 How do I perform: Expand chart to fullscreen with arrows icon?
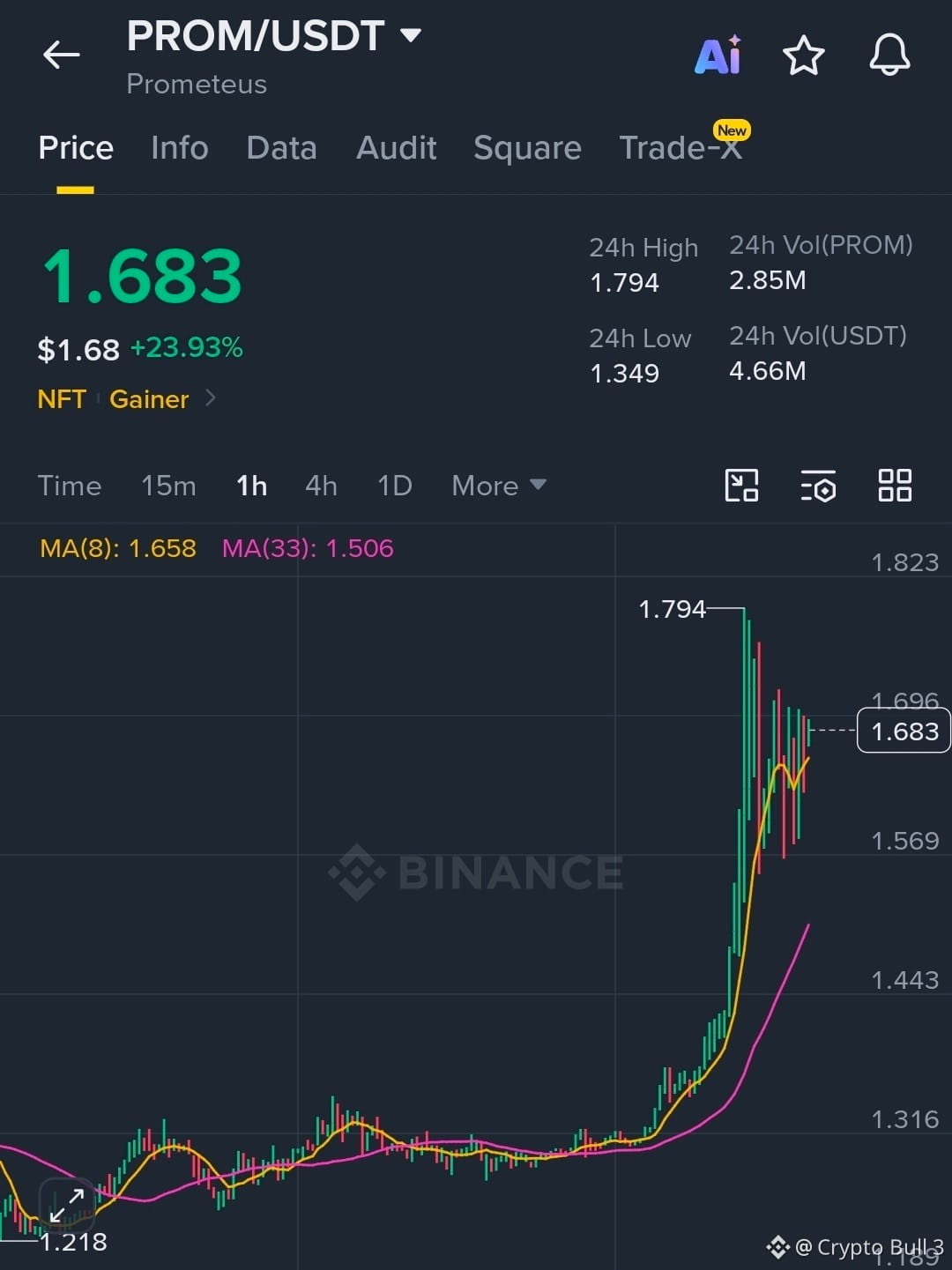[67, 1206]
